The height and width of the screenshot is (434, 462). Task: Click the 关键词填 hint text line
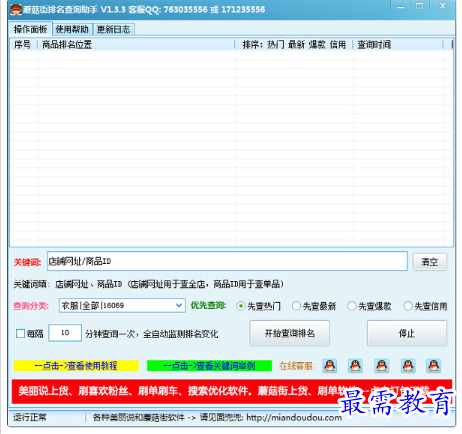coord(149,284)
